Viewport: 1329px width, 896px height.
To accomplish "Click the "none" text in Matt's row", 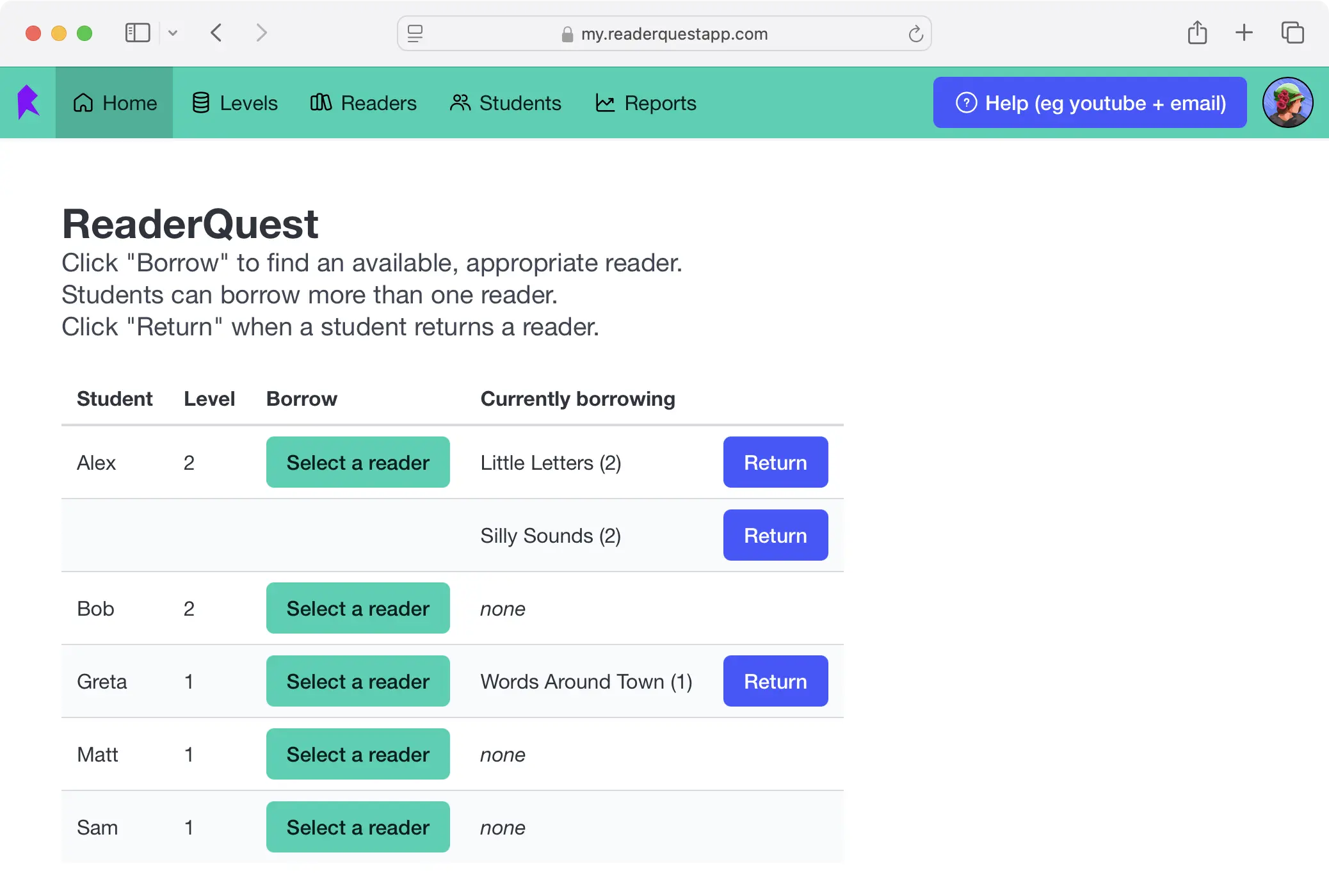I will (x=503, y=755).
